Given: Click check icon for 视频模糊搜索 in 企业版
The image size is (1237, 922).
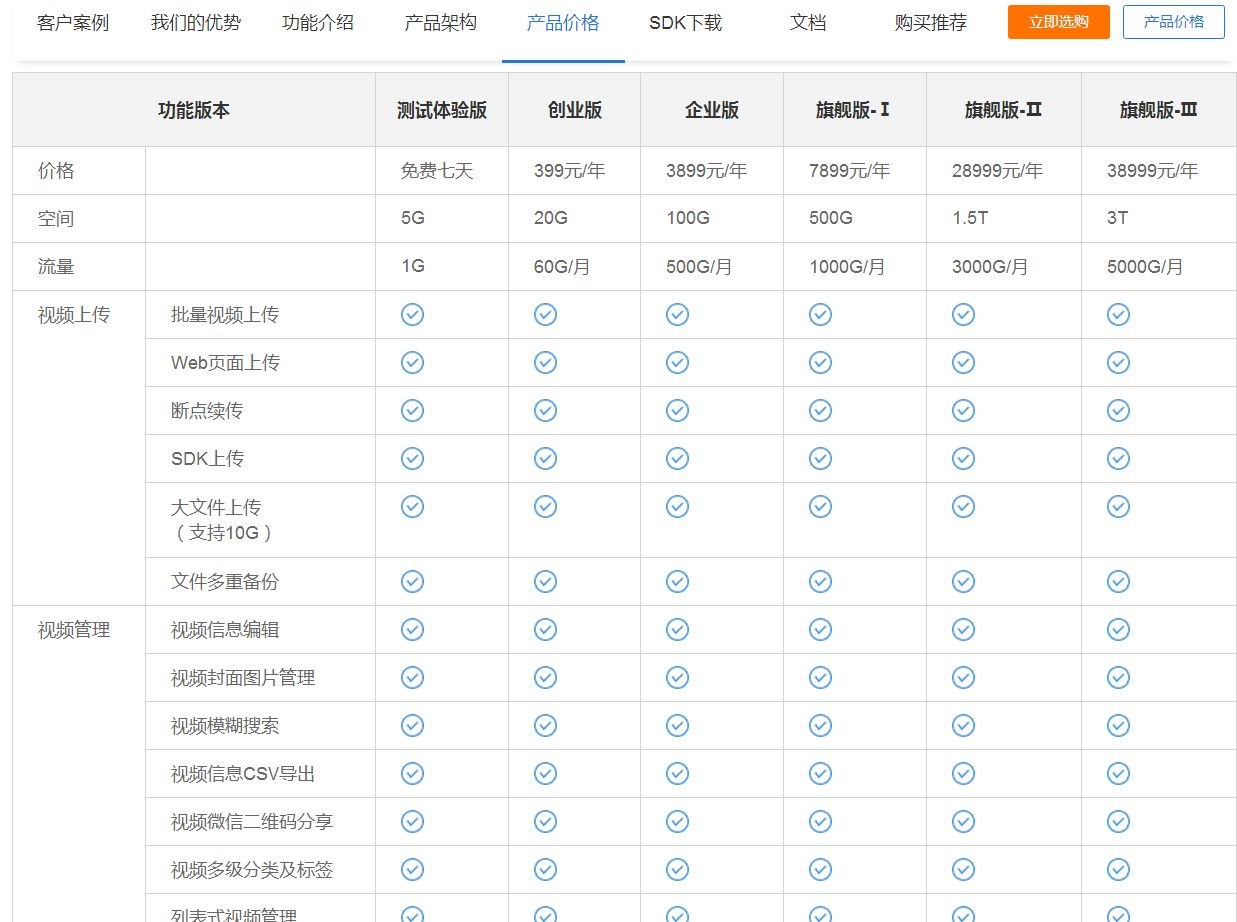Looking at the screenshot, I should click(677, 726).
